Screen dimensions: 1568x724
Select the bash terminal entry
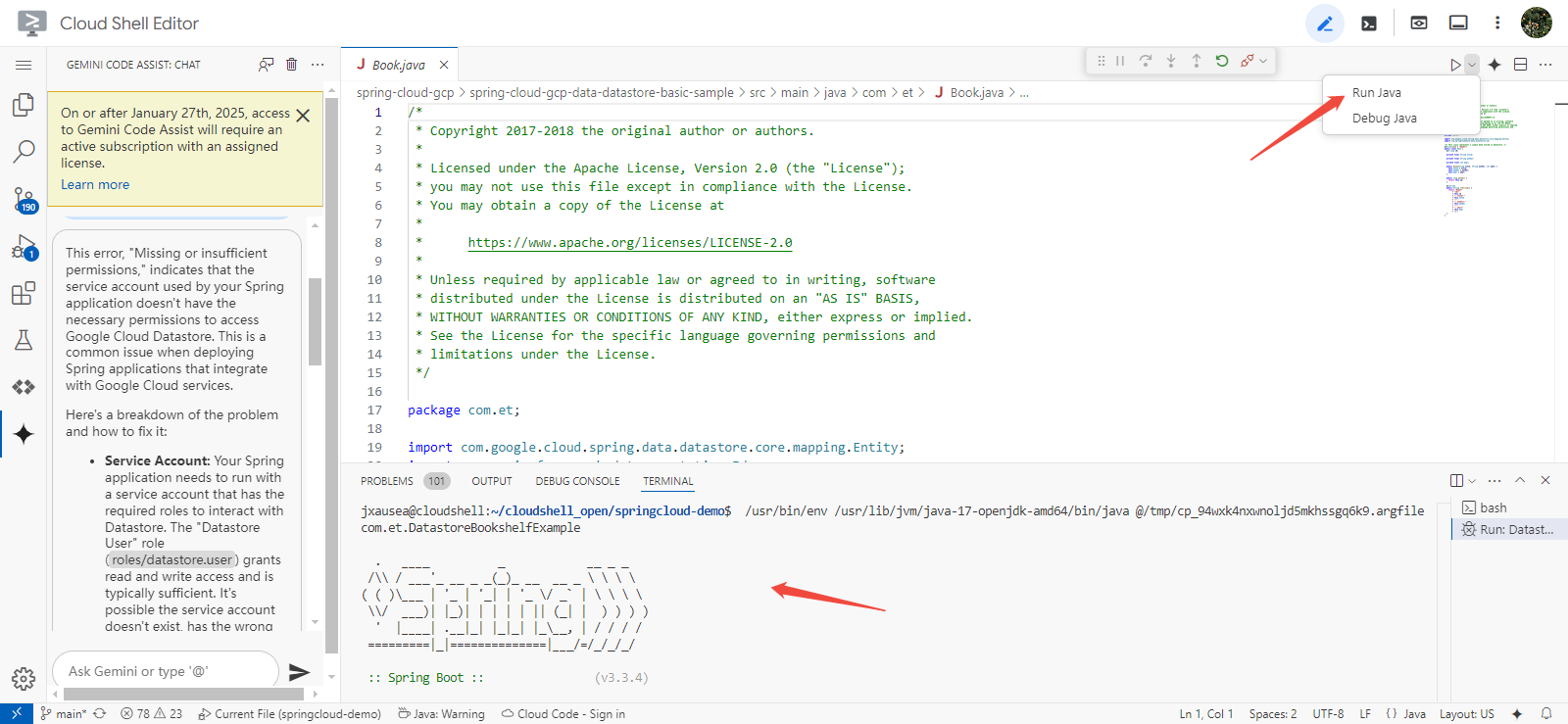(x=1507, y=507)
